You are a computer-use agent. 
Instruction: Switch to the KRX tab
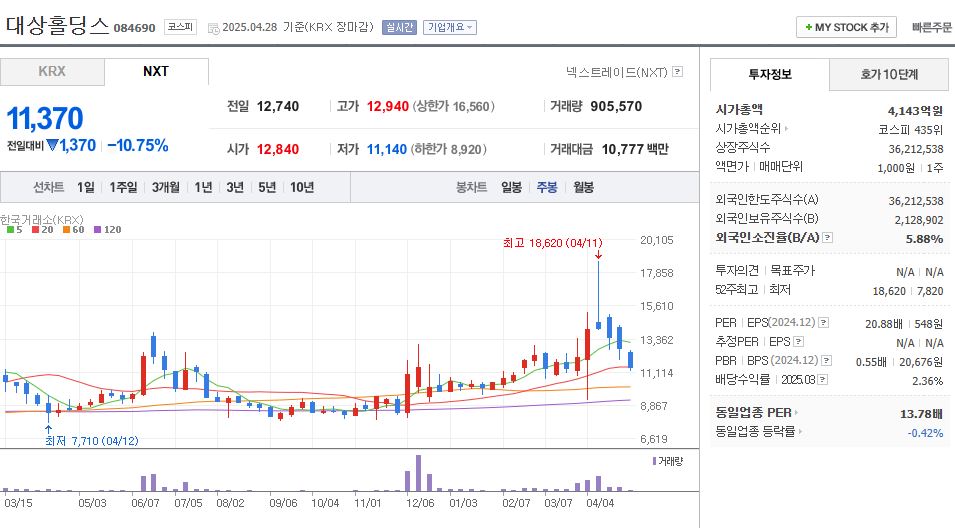click(x=52, y=71)
